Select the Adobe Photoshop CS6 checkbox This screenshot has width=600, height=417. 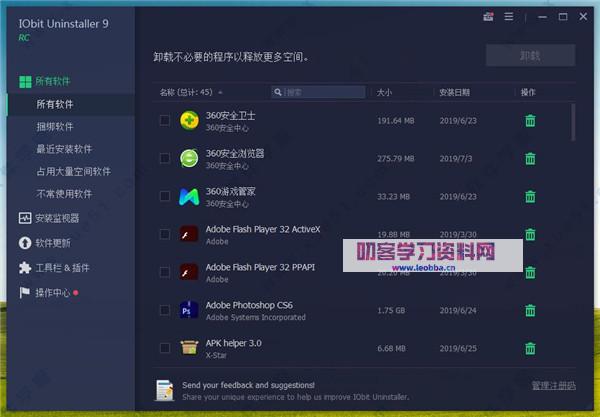(165, 310)
